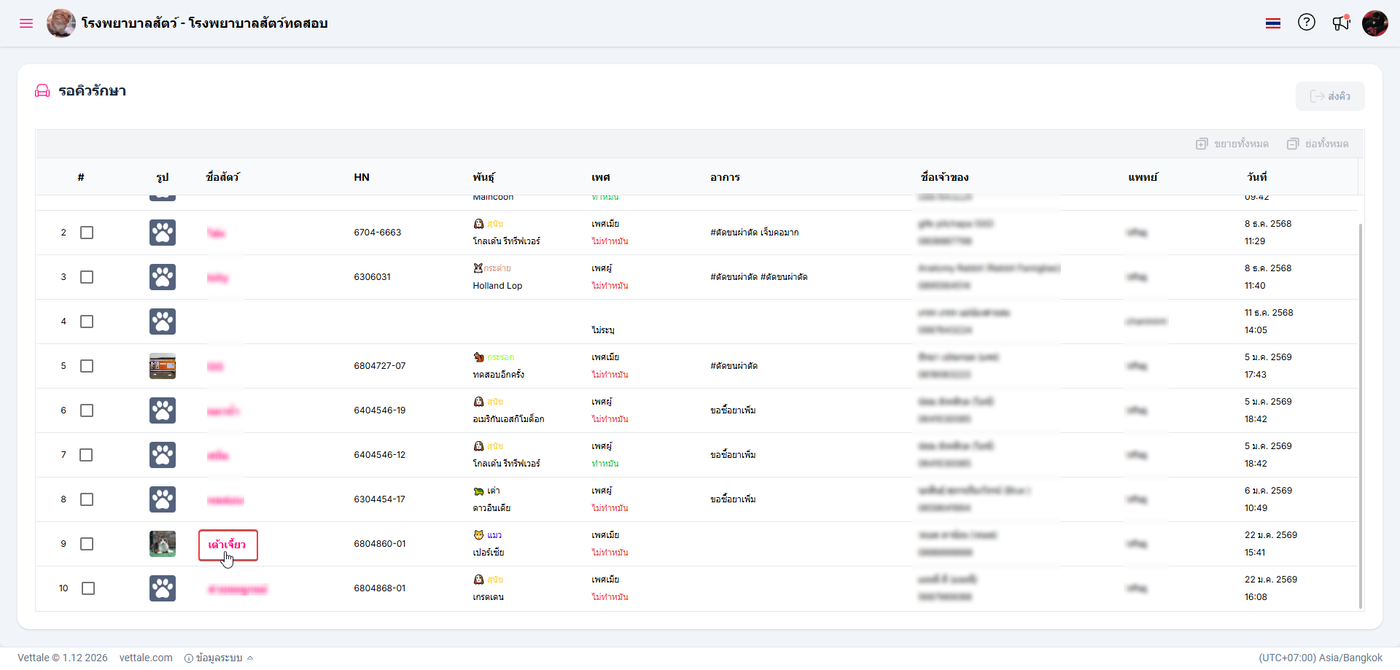Open help with the question mark icon
The image size is (1400, 670).
(1306, 22)
